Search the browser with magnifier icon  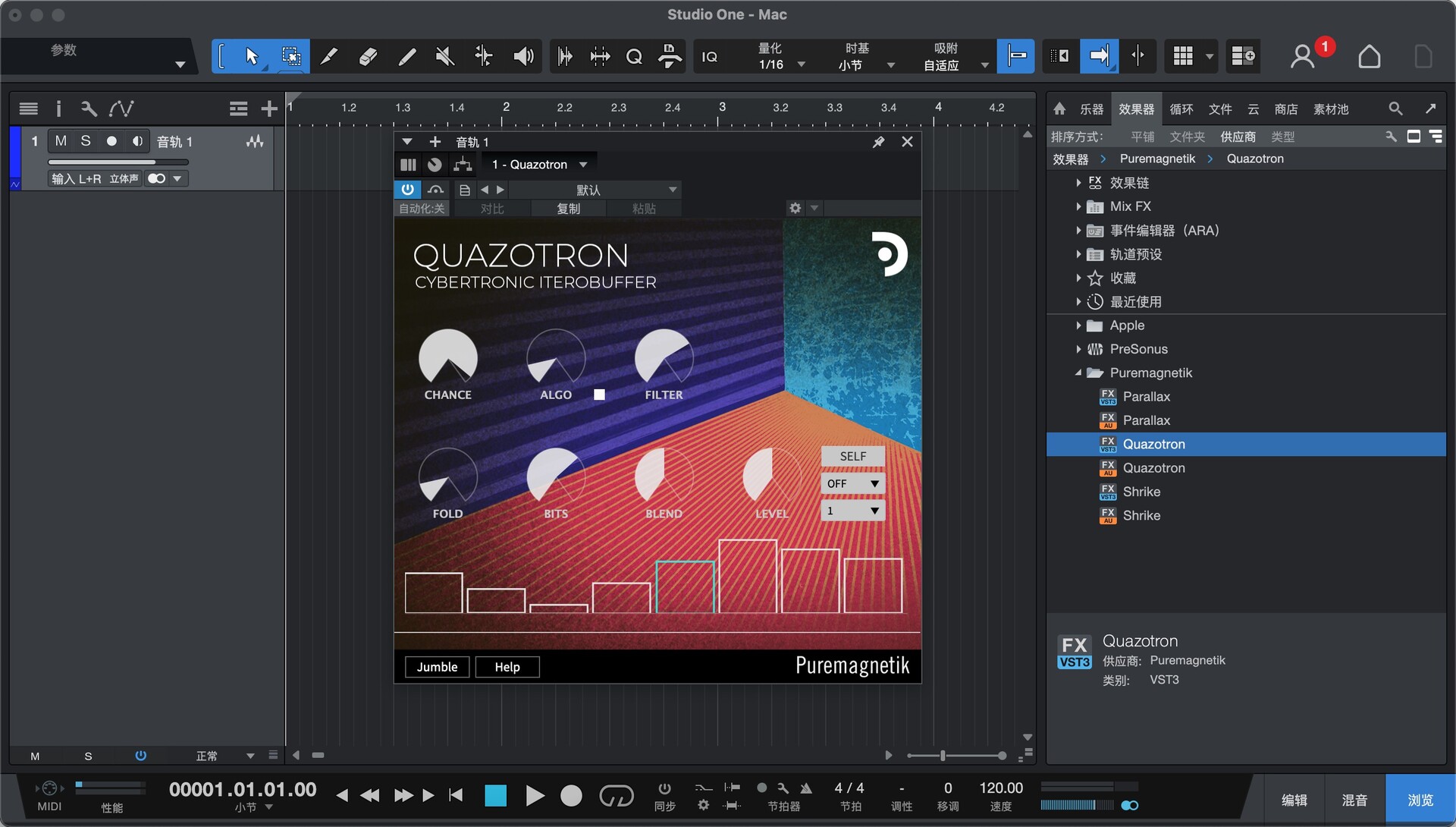[1395, 109]
